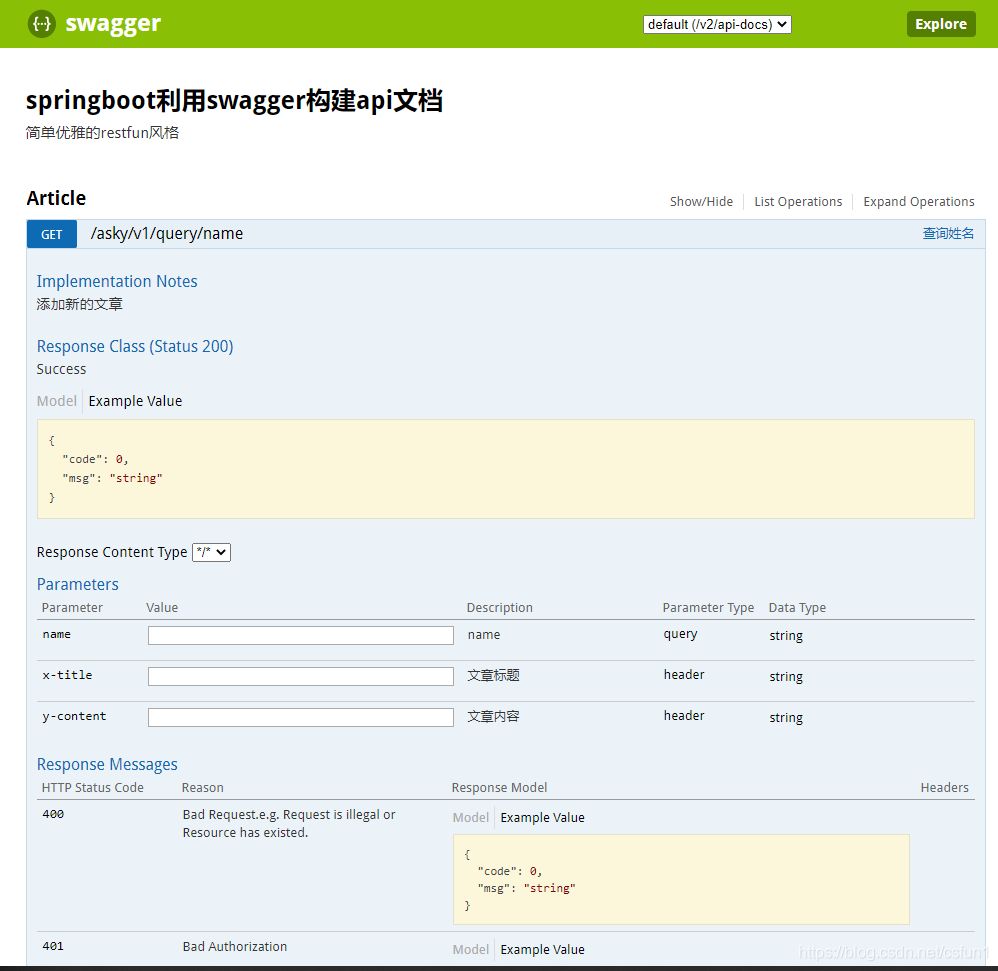
Task: Click the Explore button
Action: click(x=941, y=24)
